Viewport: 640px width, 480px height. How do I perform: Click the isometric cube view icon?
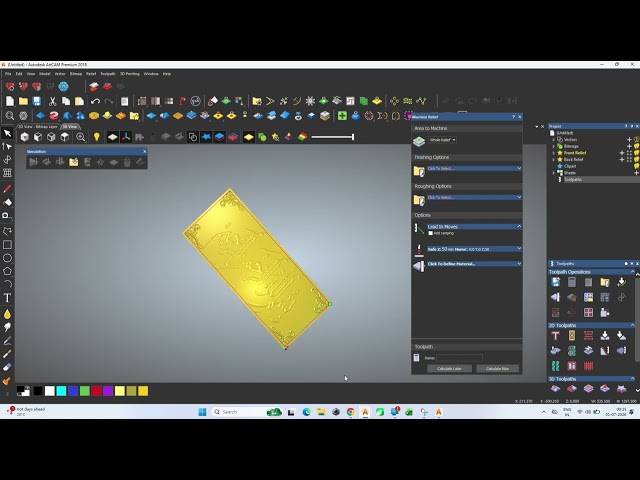pos(24,137)
